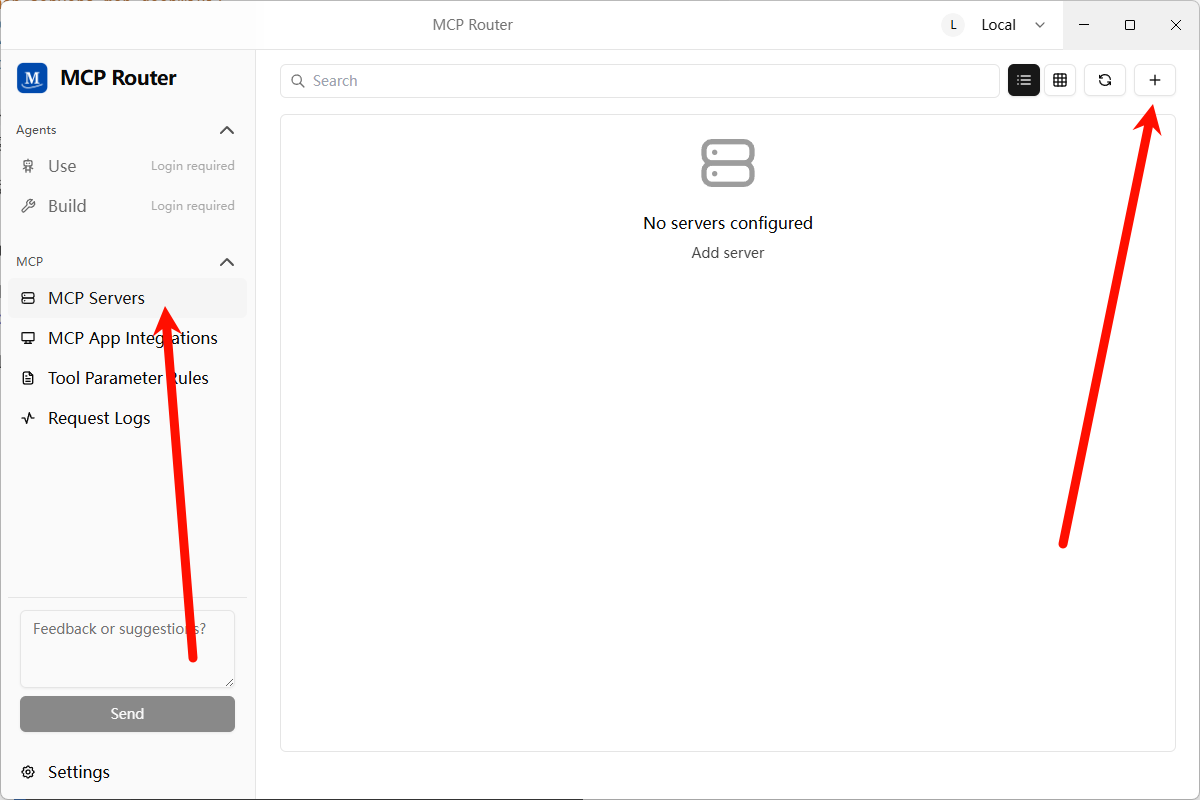
Task: Collapse the Agents section
Action: click(227, 130)
